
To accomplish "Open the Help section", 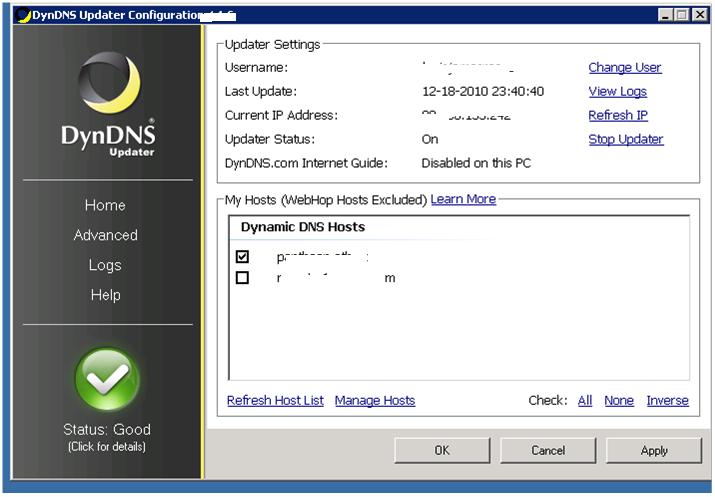I will [x=105, y=295].
